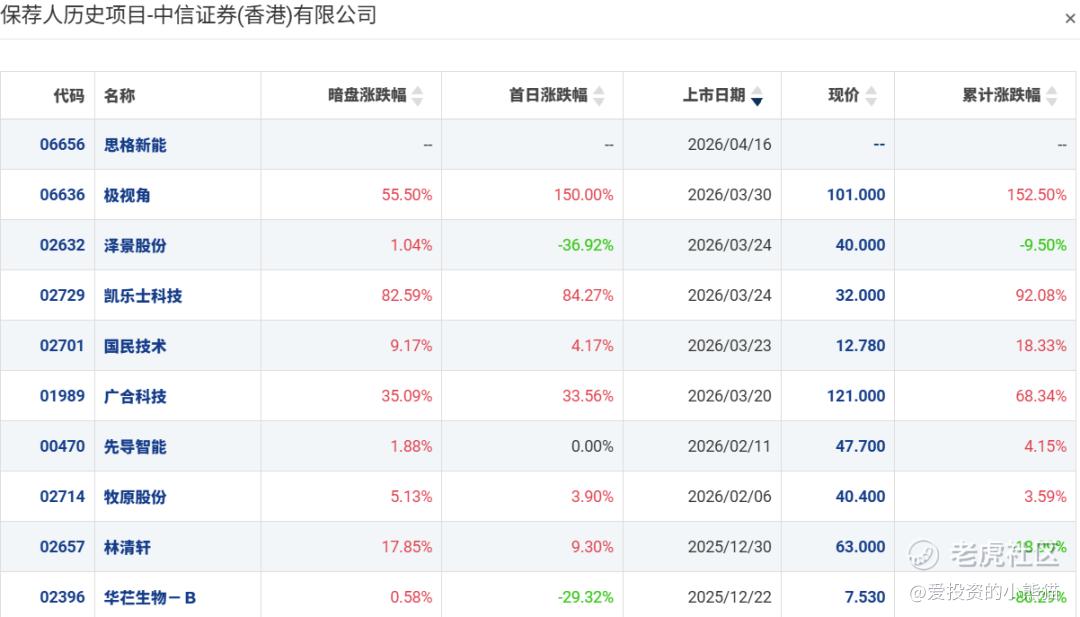This screenshot has height=617, width=1080.
Task: Open stock 国民技术
Action: coord(135,346)
